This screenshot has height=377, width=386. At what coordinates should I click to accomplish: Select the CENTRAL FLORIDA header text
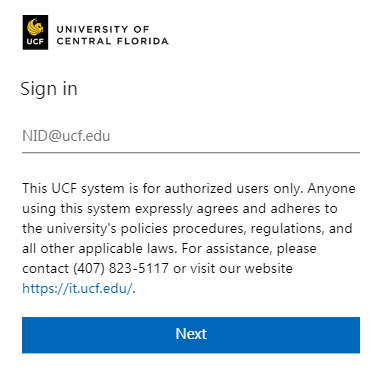tap(113, 41)
